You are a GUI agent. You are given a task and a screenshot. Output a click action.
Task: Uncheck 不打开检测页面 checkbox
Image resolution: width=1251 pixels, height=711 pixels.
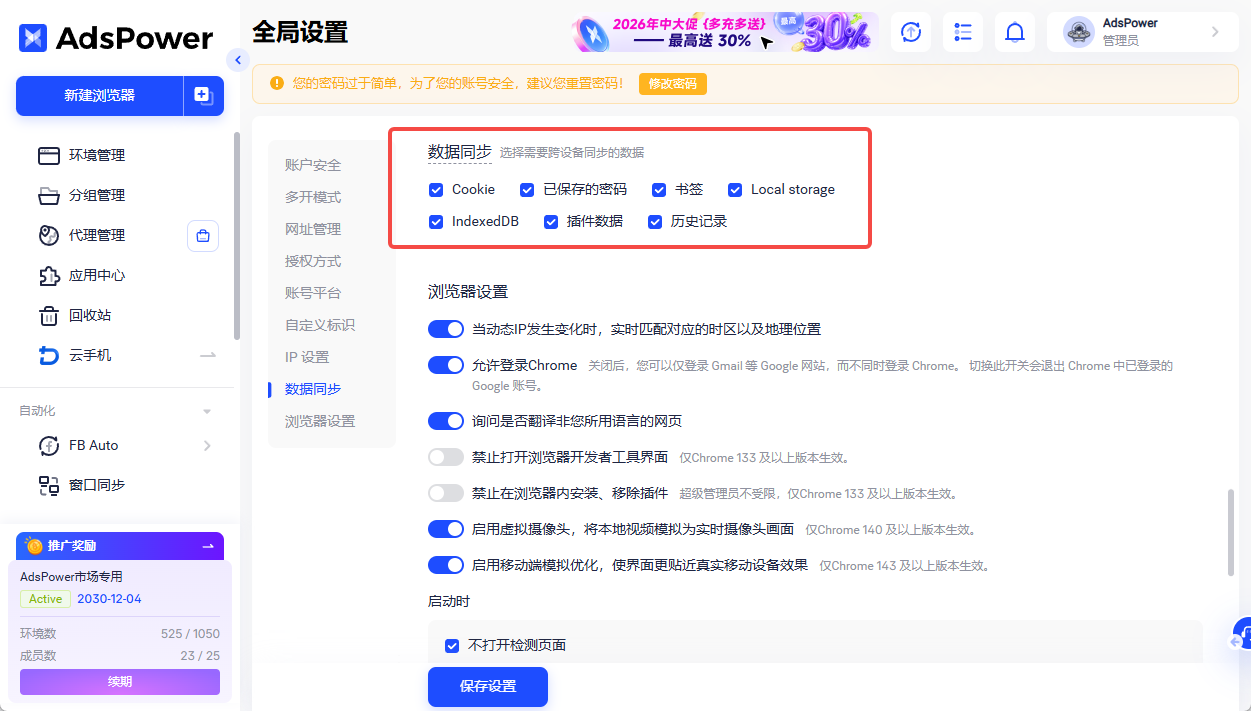point(452,645)
